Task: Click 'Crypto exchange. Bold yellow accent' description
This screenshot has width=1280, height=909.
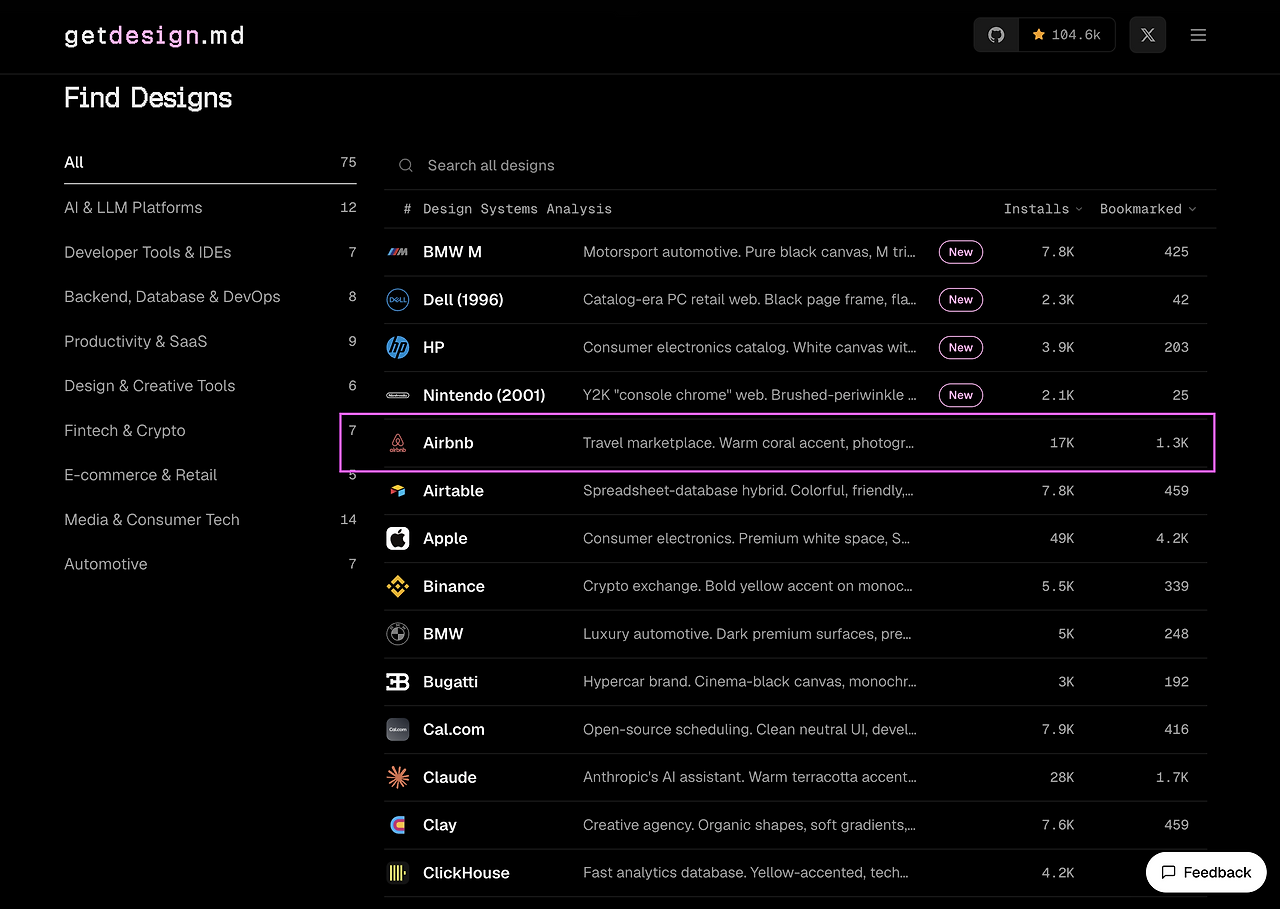Action: pos(748,586)
